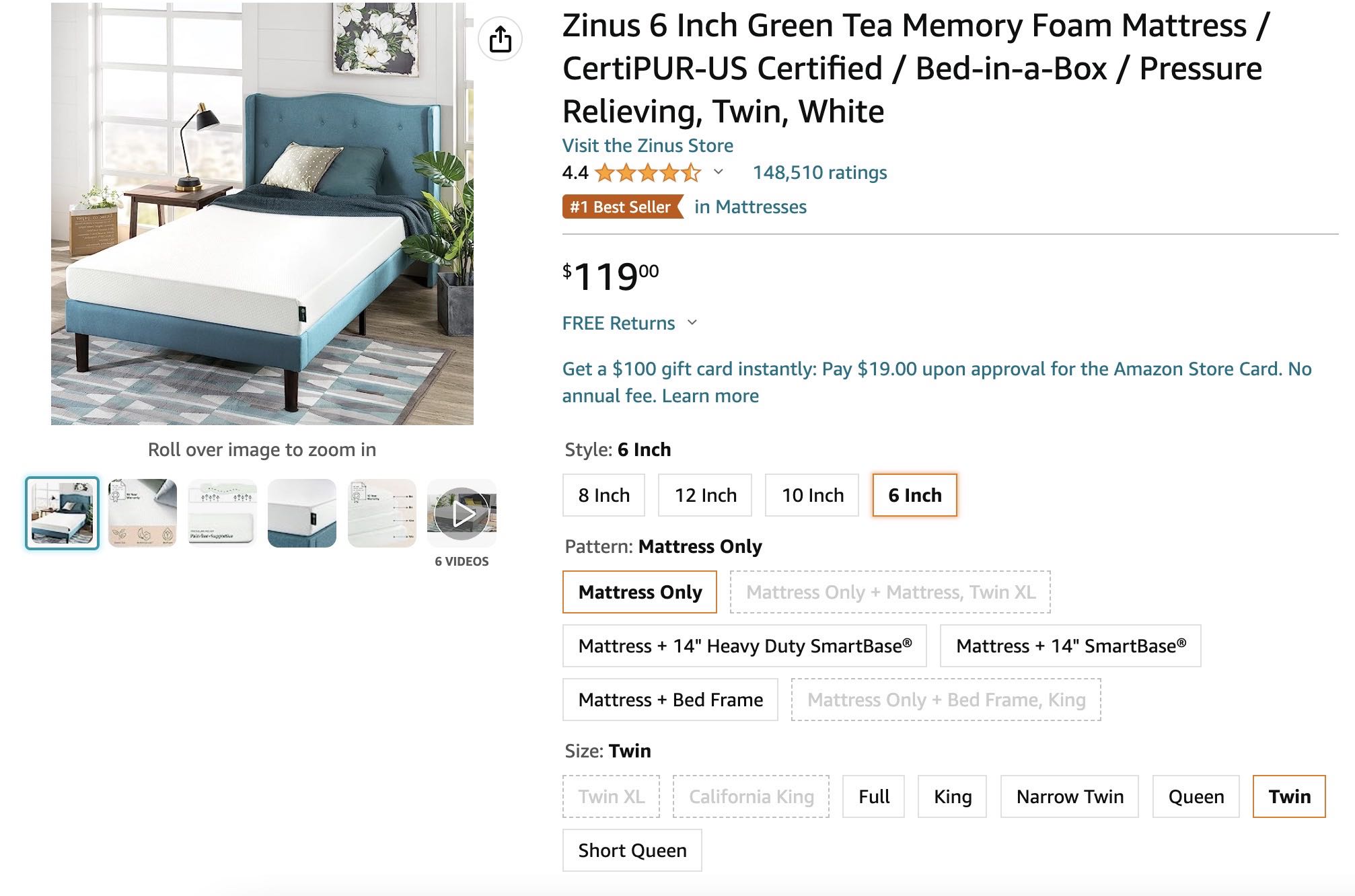The image size is (1355, 896).
Task: View the mattress layers diagram thumbnail
Action: click(381, 513)
